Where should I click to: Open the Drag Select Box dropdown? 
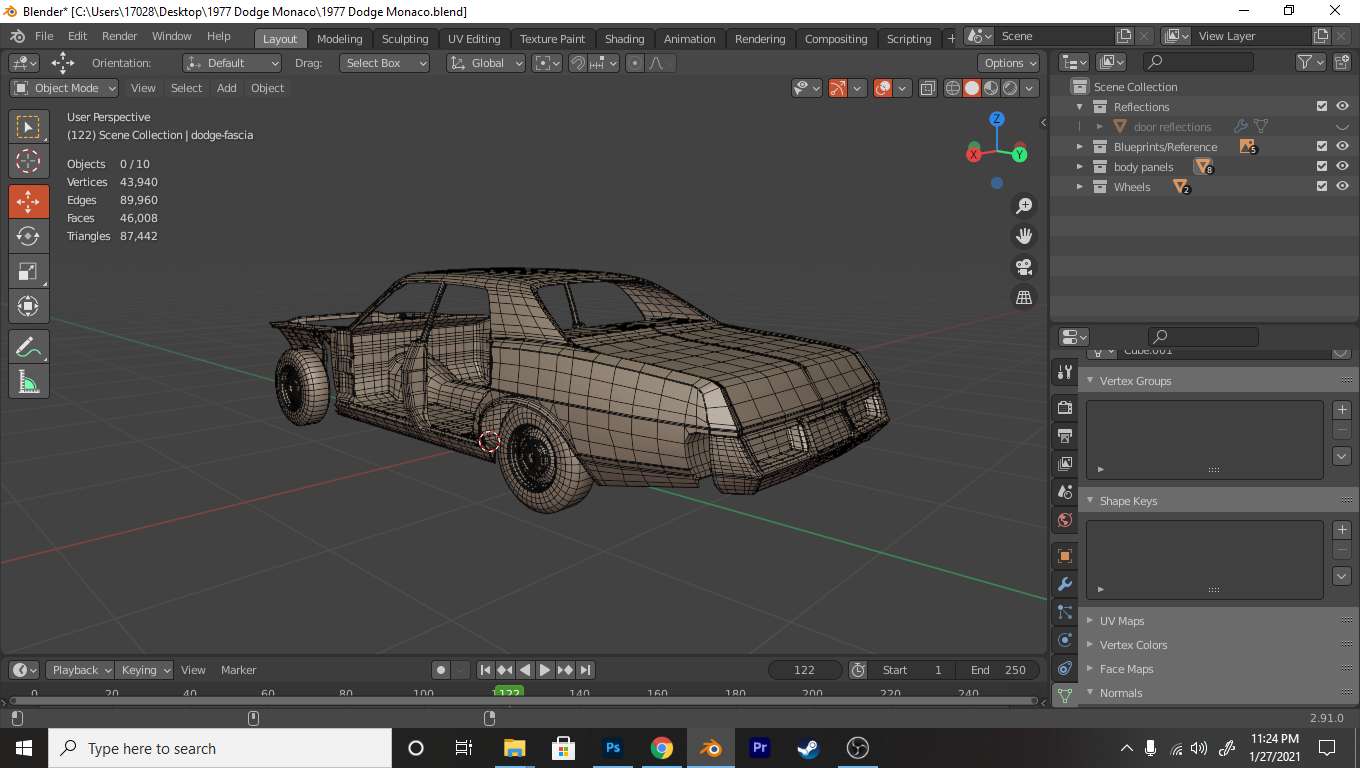click(x=384, y=63)
